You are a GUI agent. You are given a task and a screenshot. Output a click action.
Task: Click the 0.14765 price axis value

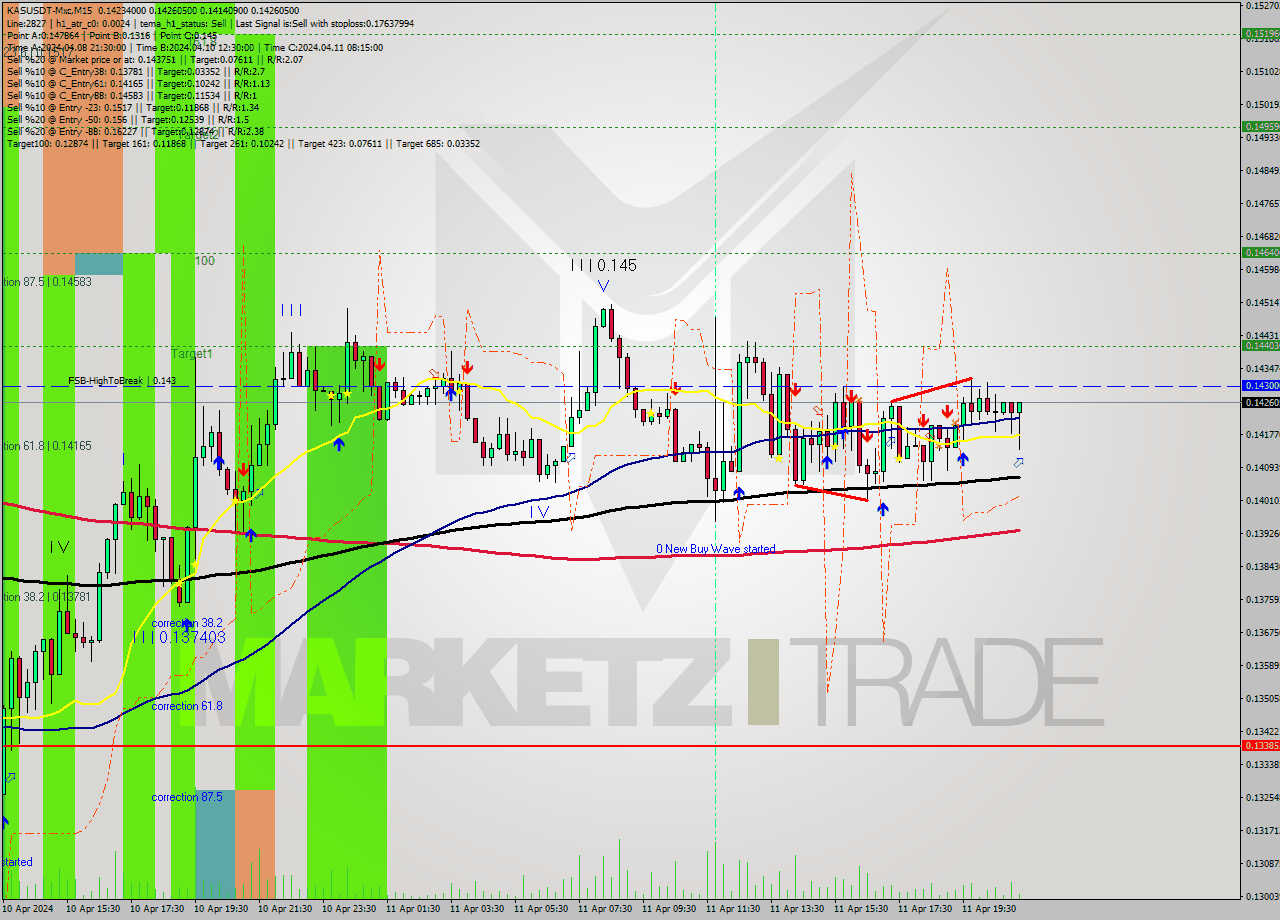pyautogui.click(x=1261, y=203)
